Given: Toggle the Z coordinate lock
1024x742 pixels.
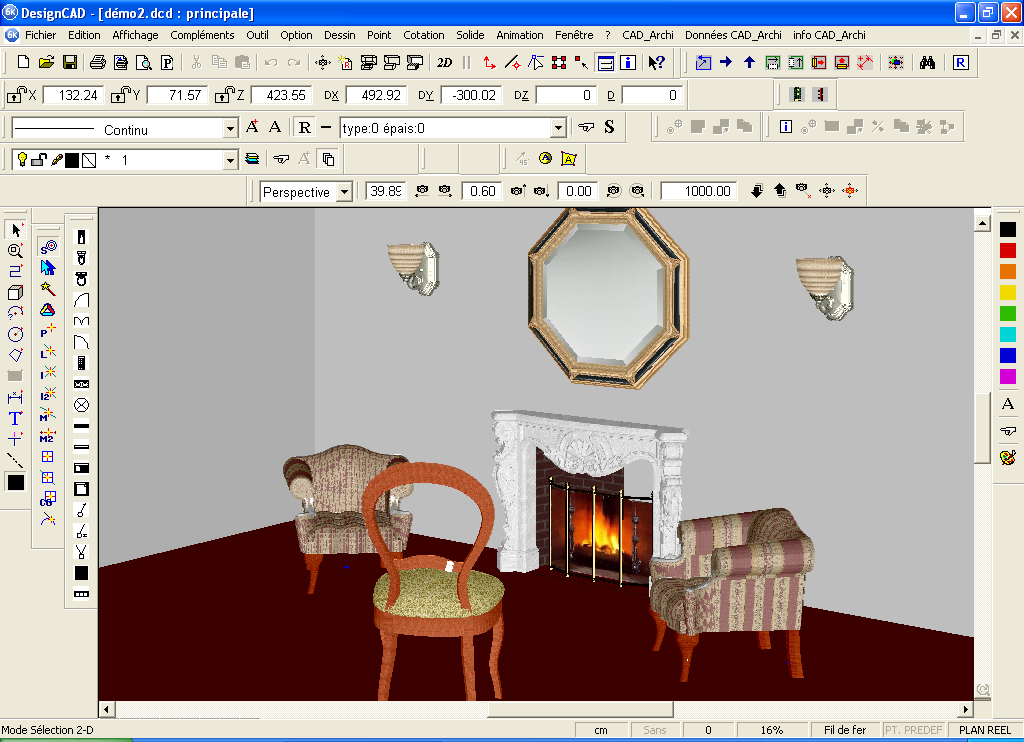Looking at the screenshot, I should point(224,95).
